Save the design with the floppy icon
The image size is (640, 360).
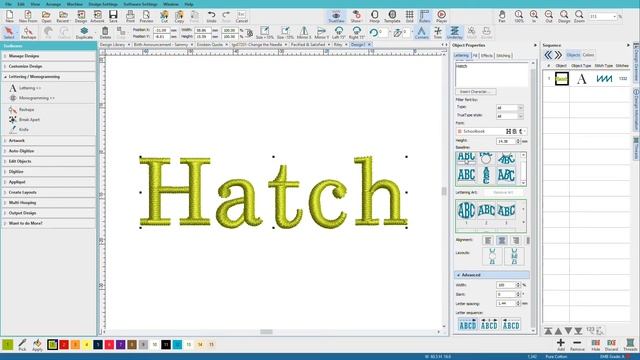[113, 16]
